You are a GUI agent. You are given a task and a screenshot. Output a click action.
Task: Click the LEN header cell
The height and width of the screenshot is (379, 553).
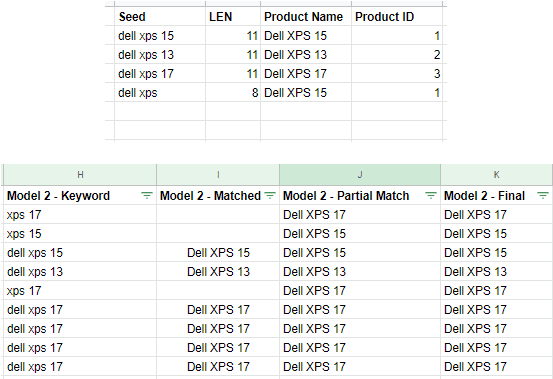click(233, 17)
